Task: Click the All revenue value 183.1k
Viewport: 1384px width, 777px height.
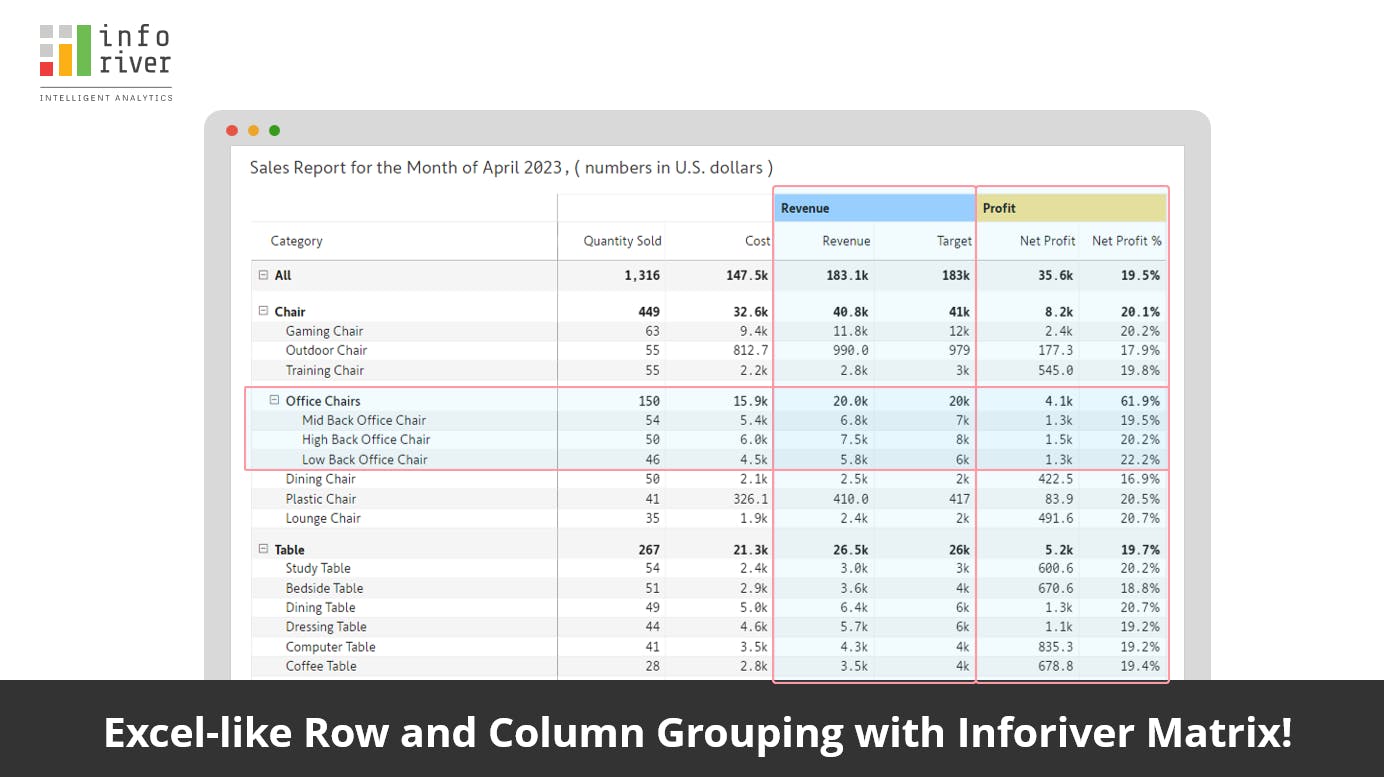Action: click(847, 275)
